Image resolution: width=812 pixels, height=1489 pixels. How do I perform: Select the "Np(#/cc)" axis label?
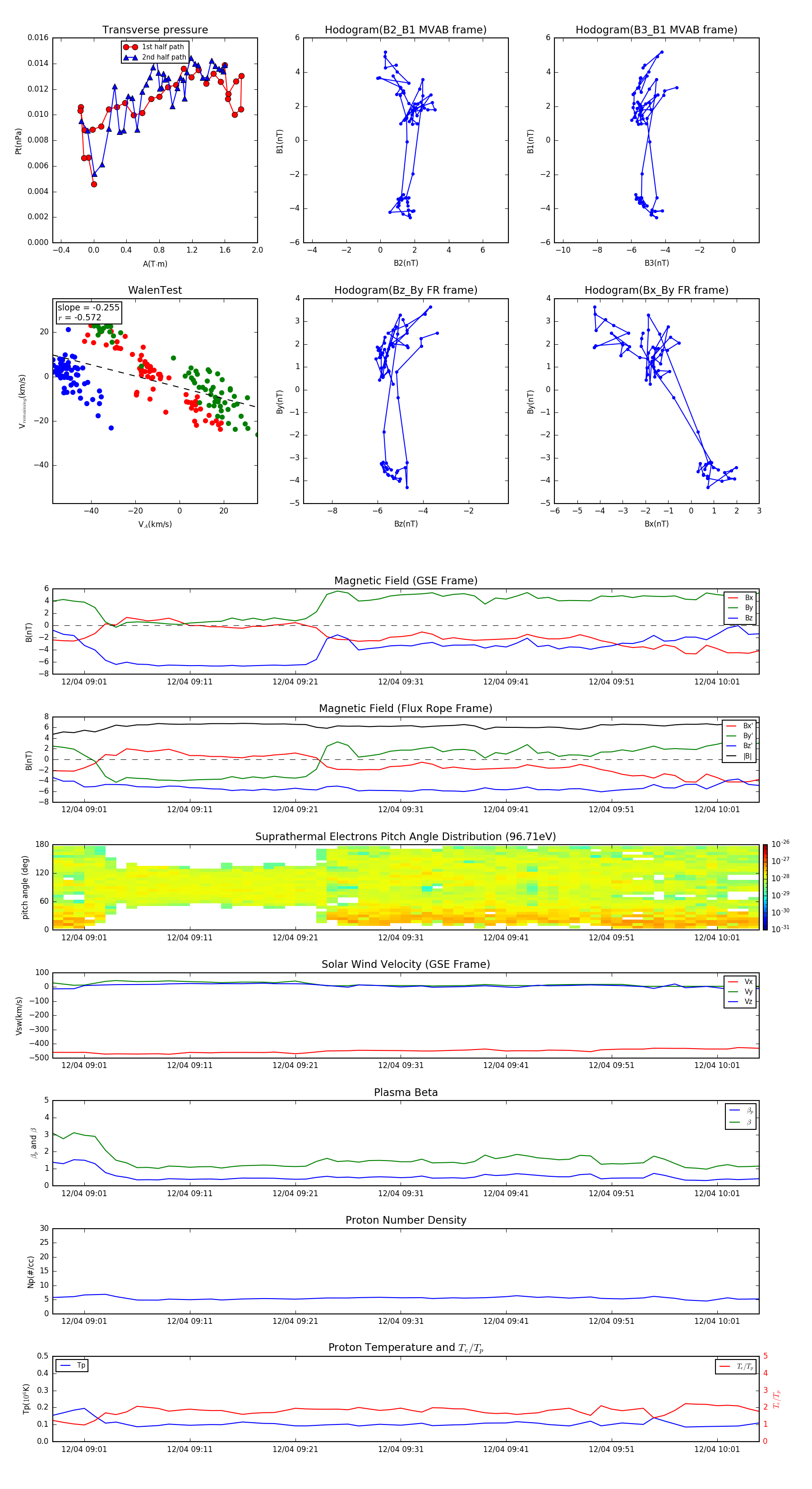point(30,1272)
